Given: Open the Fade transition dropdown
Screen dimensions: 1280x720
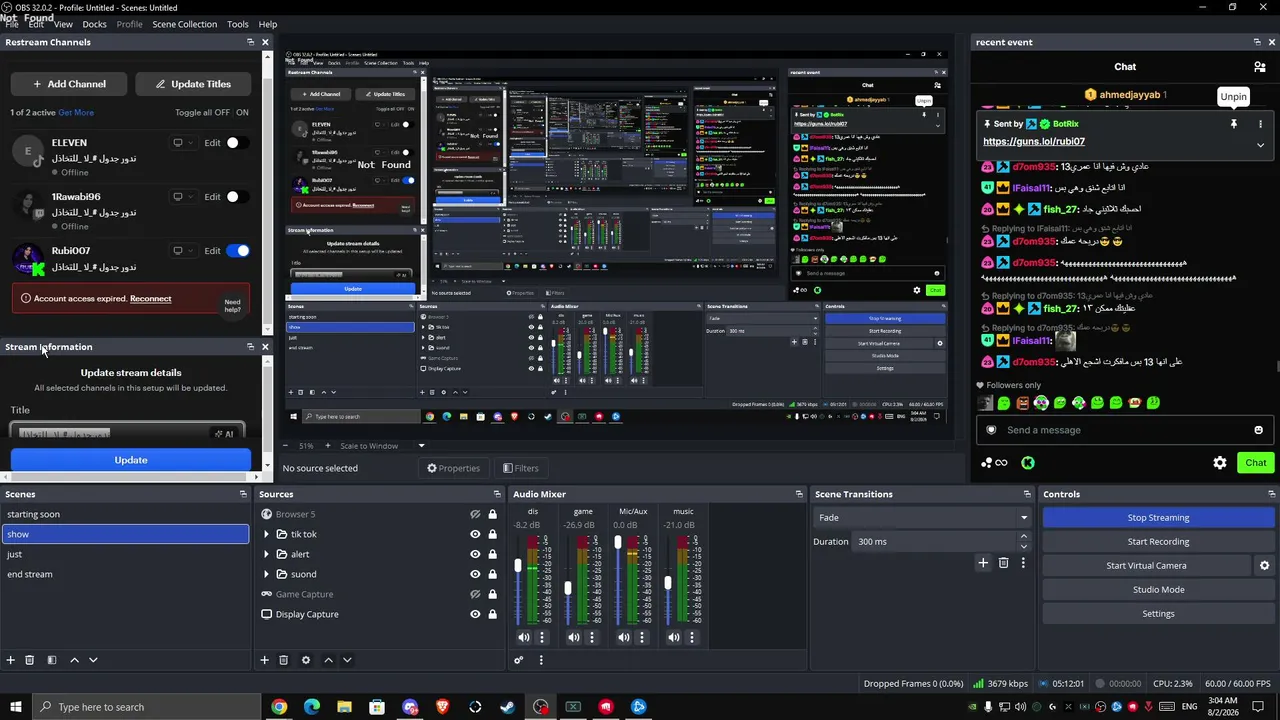Looking at the screenshot, I should coord(922,518).
